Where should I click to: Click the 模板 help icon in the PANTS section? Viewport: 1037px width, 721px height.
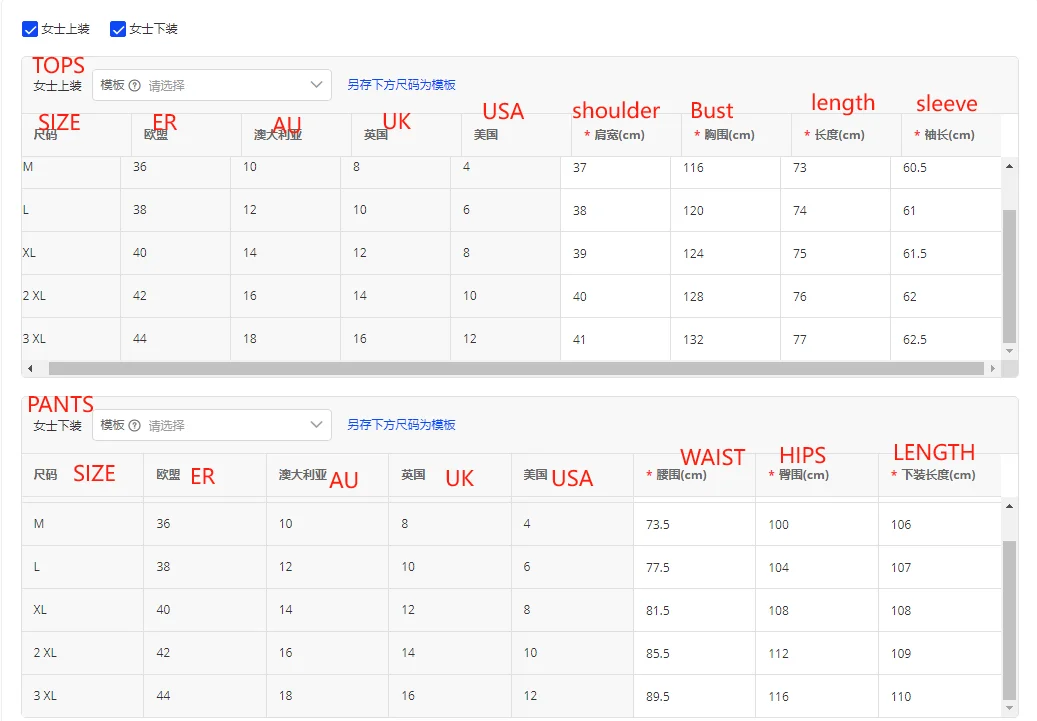click(135, 425)
